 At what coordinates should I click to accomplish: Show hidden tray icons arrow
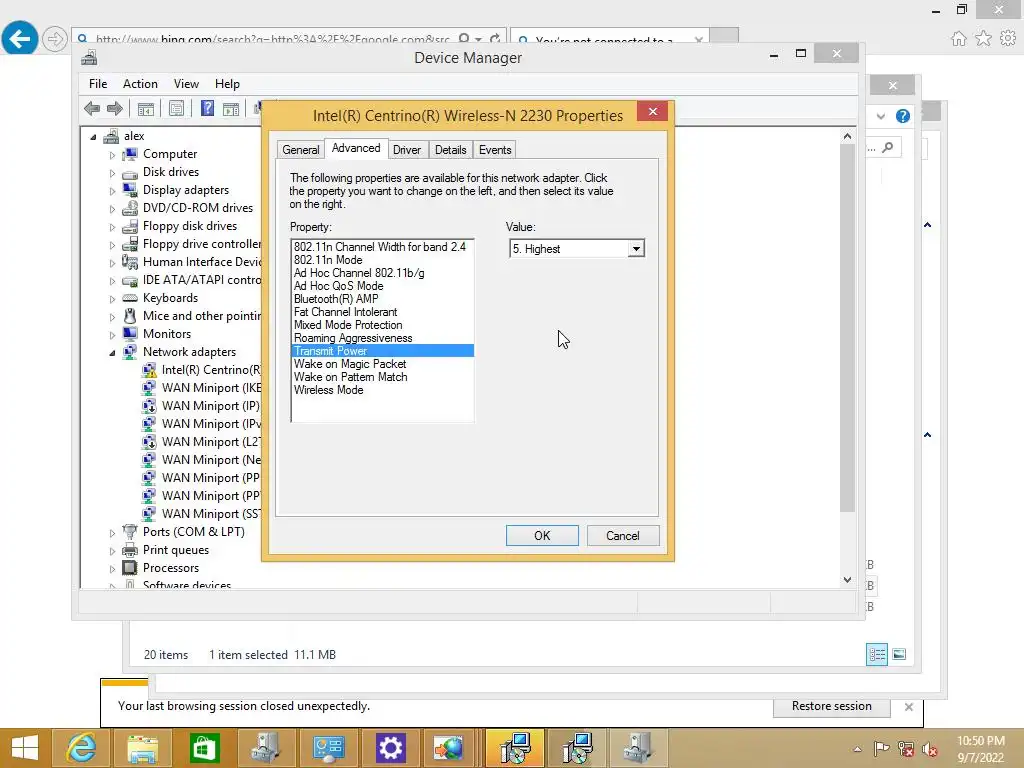[x=857, y=749]
